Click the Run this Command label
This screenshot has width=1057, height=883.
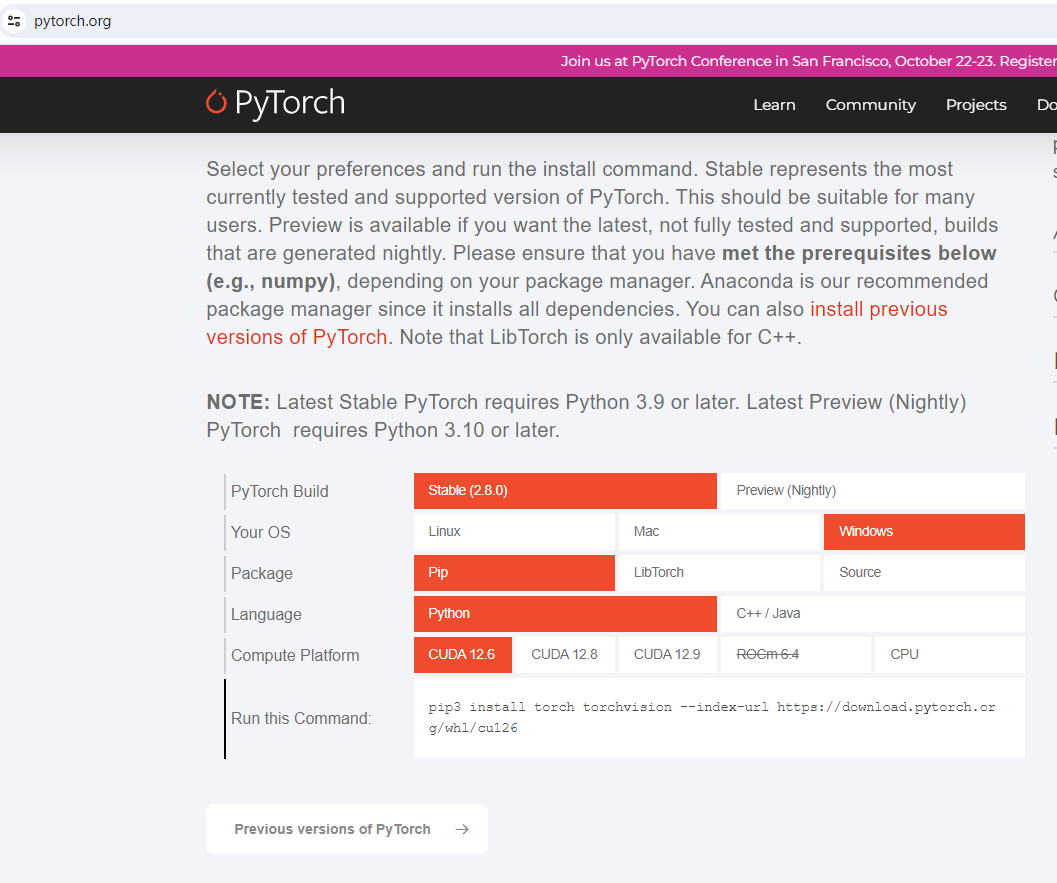tap(301, 719)
